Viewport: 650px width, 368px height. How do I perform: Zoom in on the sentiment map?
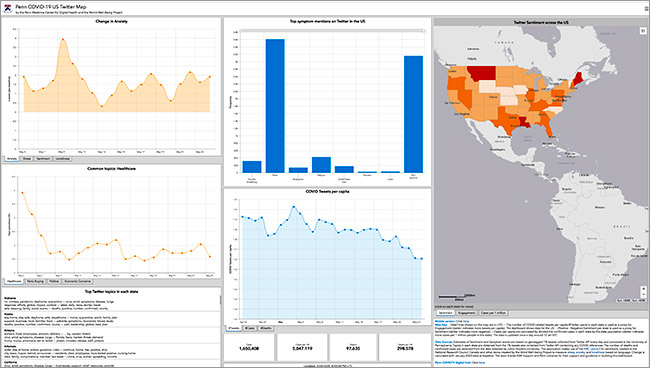point(643,288)
